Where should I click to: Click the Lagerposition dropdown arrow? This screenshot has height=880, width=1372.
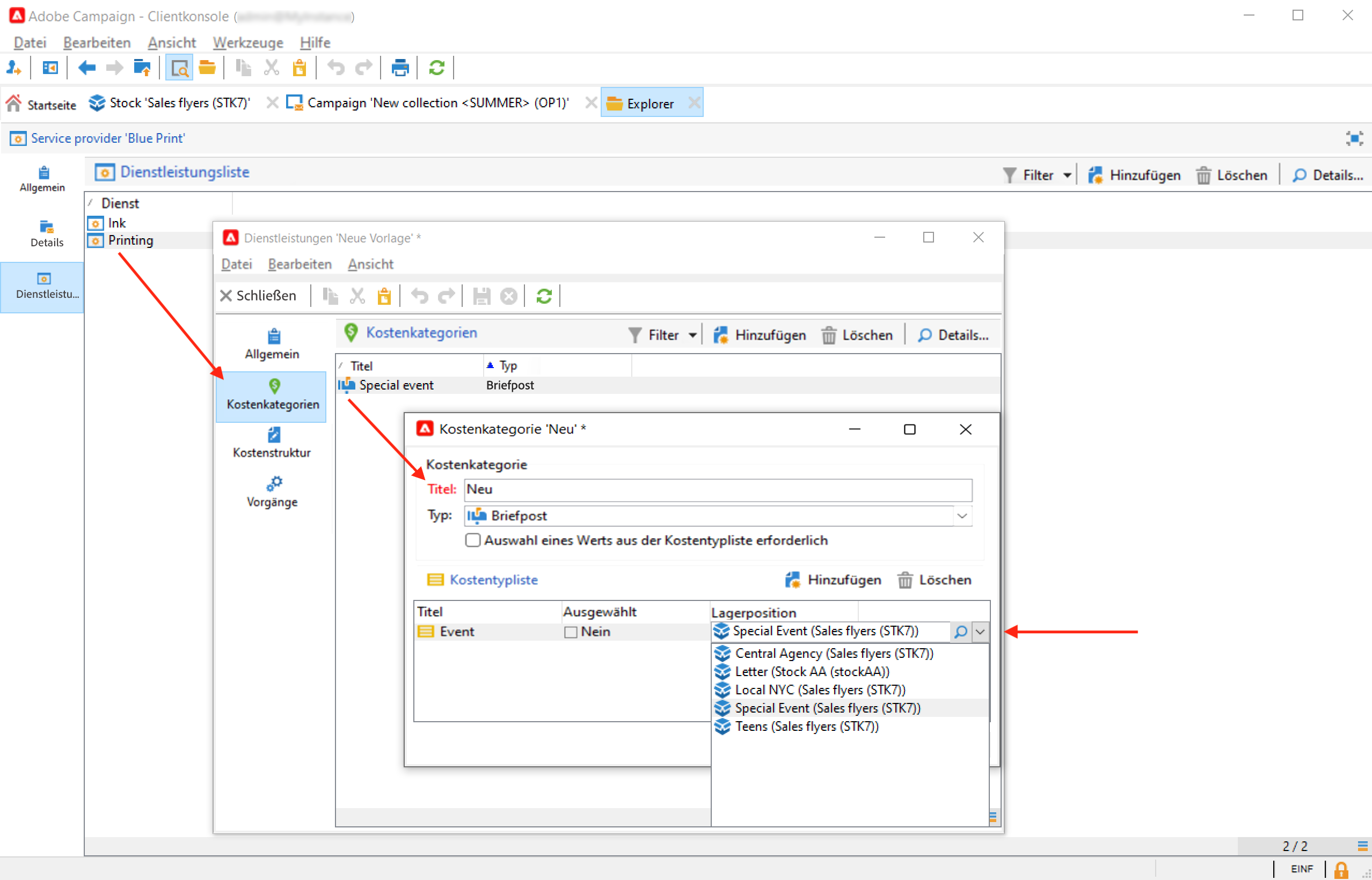(x=980, y=632)
